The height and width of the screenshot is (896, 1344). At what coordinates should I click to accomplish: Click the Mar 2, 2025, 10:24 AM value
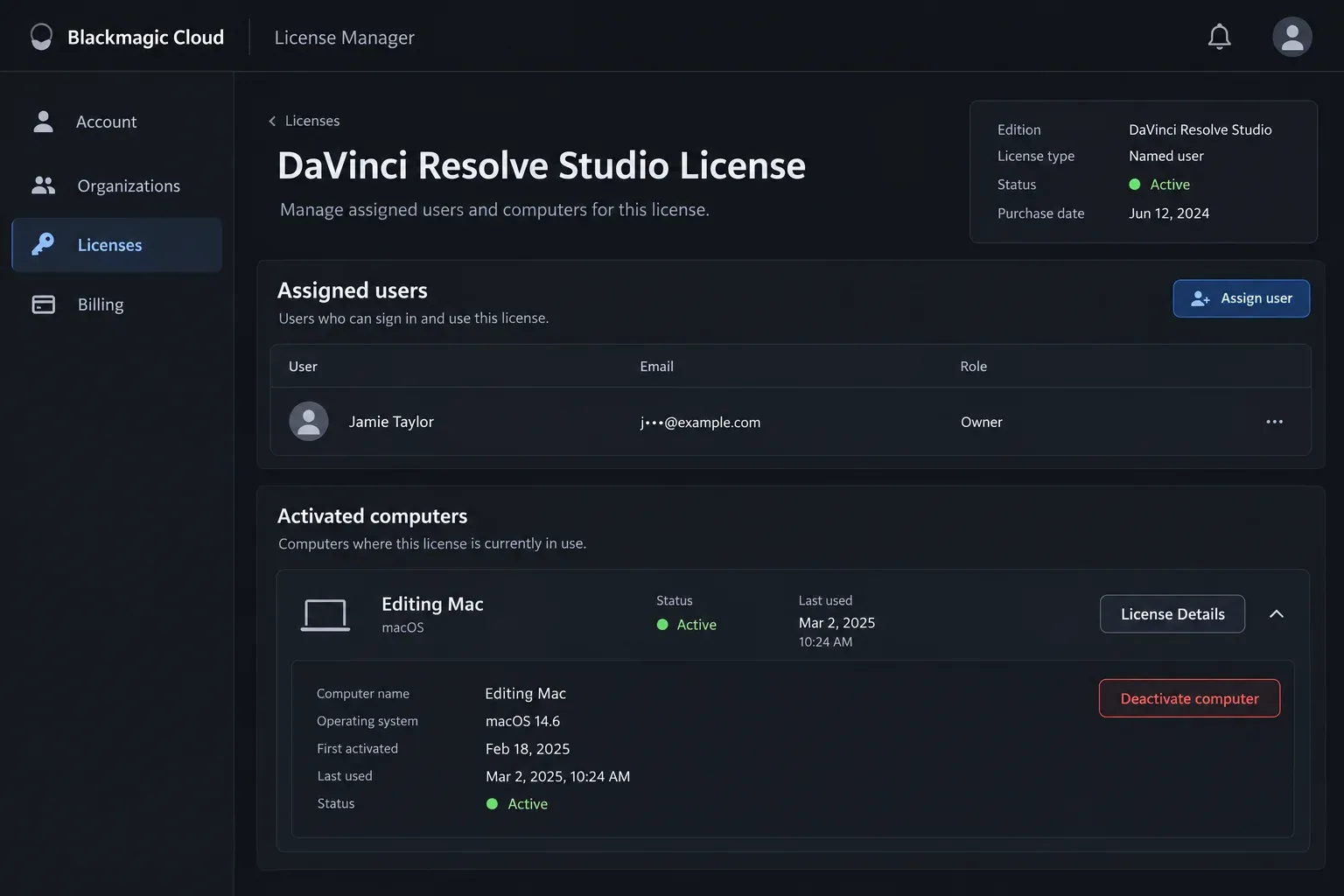point(557,776)
